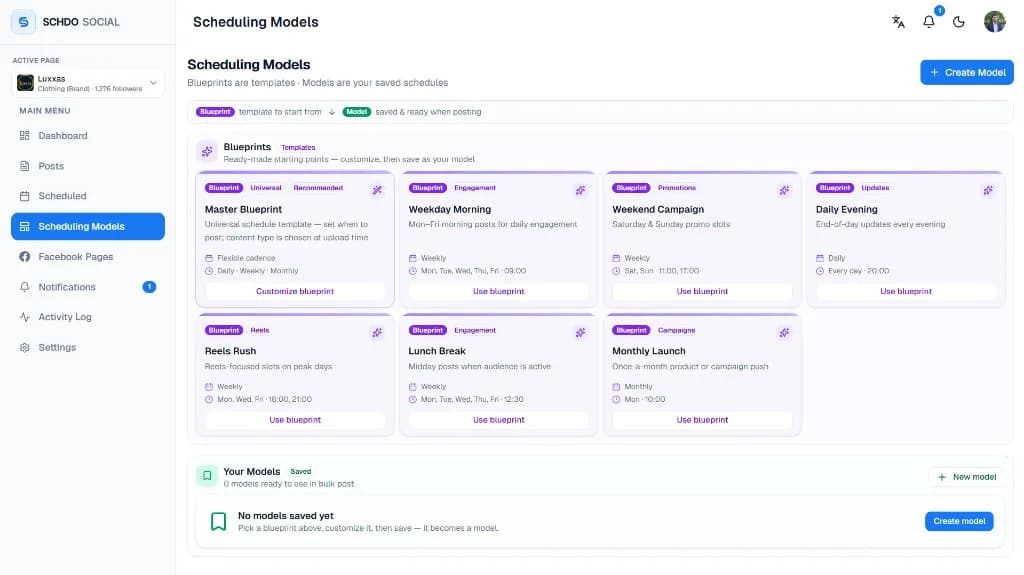Click the Campaigns tag on Monthly Launch
1024x575 pixels.
coord(677,330)
